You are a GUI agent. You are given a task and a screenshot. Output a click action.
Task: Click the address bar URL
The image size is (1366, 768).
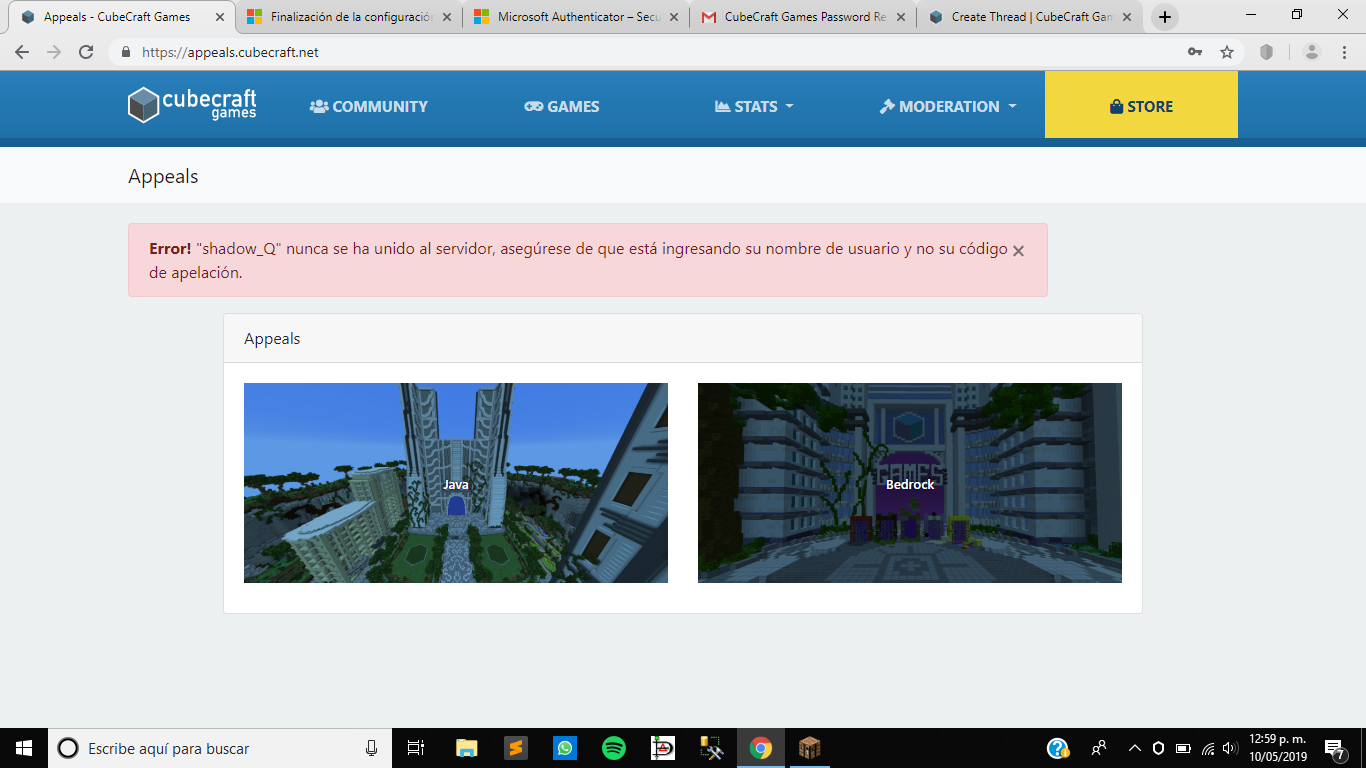pyautogui.click(x=230, y=52)
